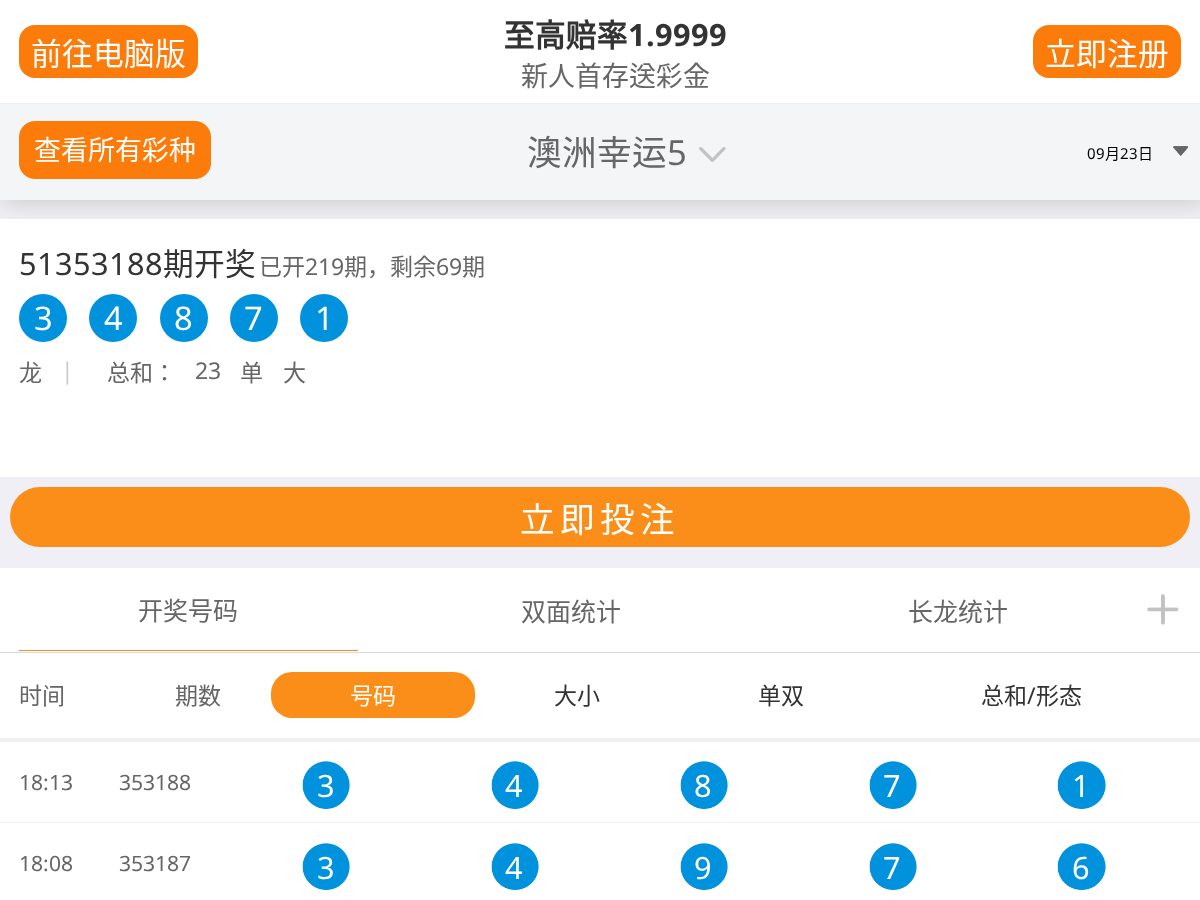Select the 大小 column filter
1200x900 pixels.
click(577, 696)
